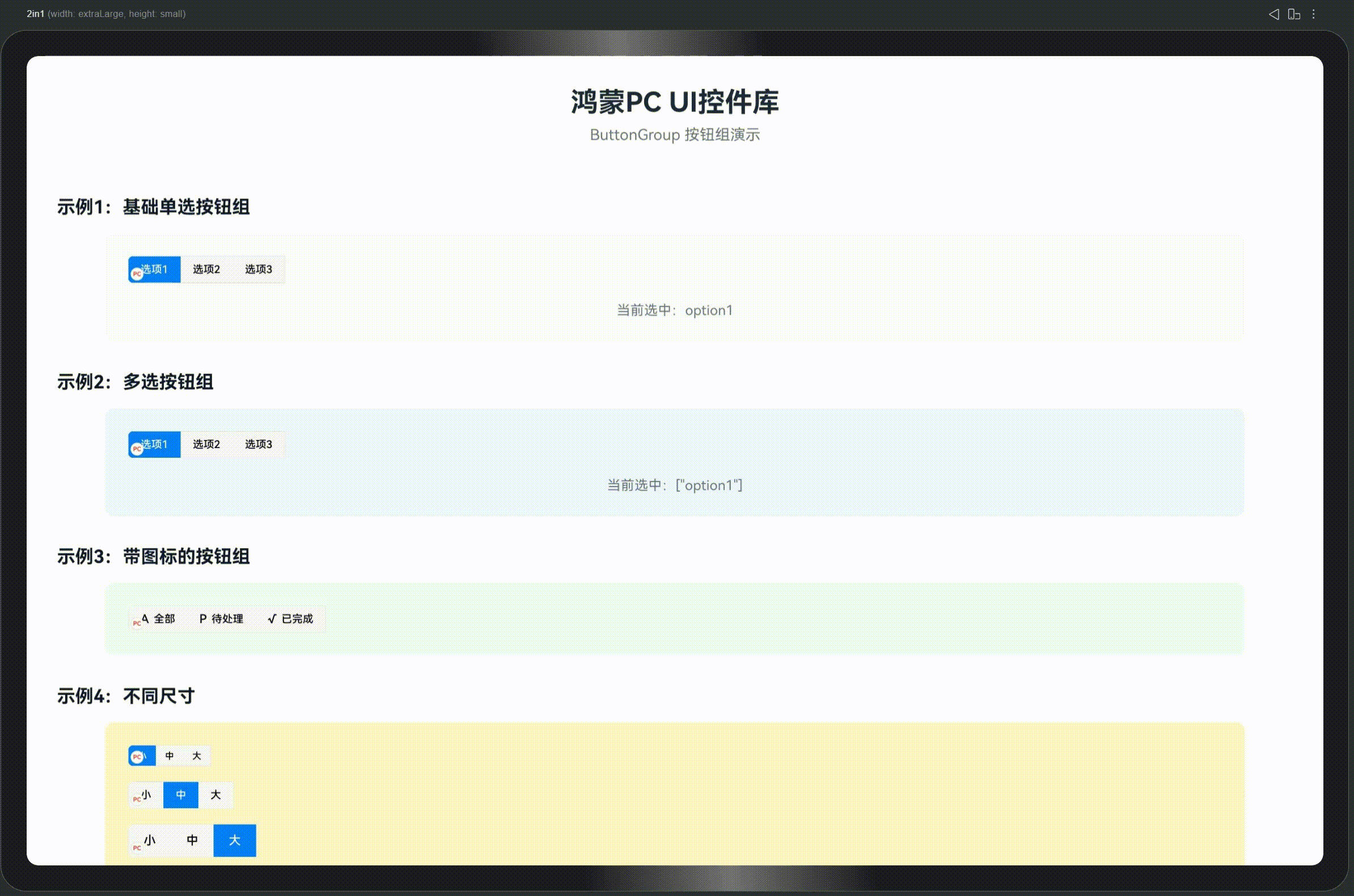Click the selected 选项1 segment in 示例1

[155, 269]
